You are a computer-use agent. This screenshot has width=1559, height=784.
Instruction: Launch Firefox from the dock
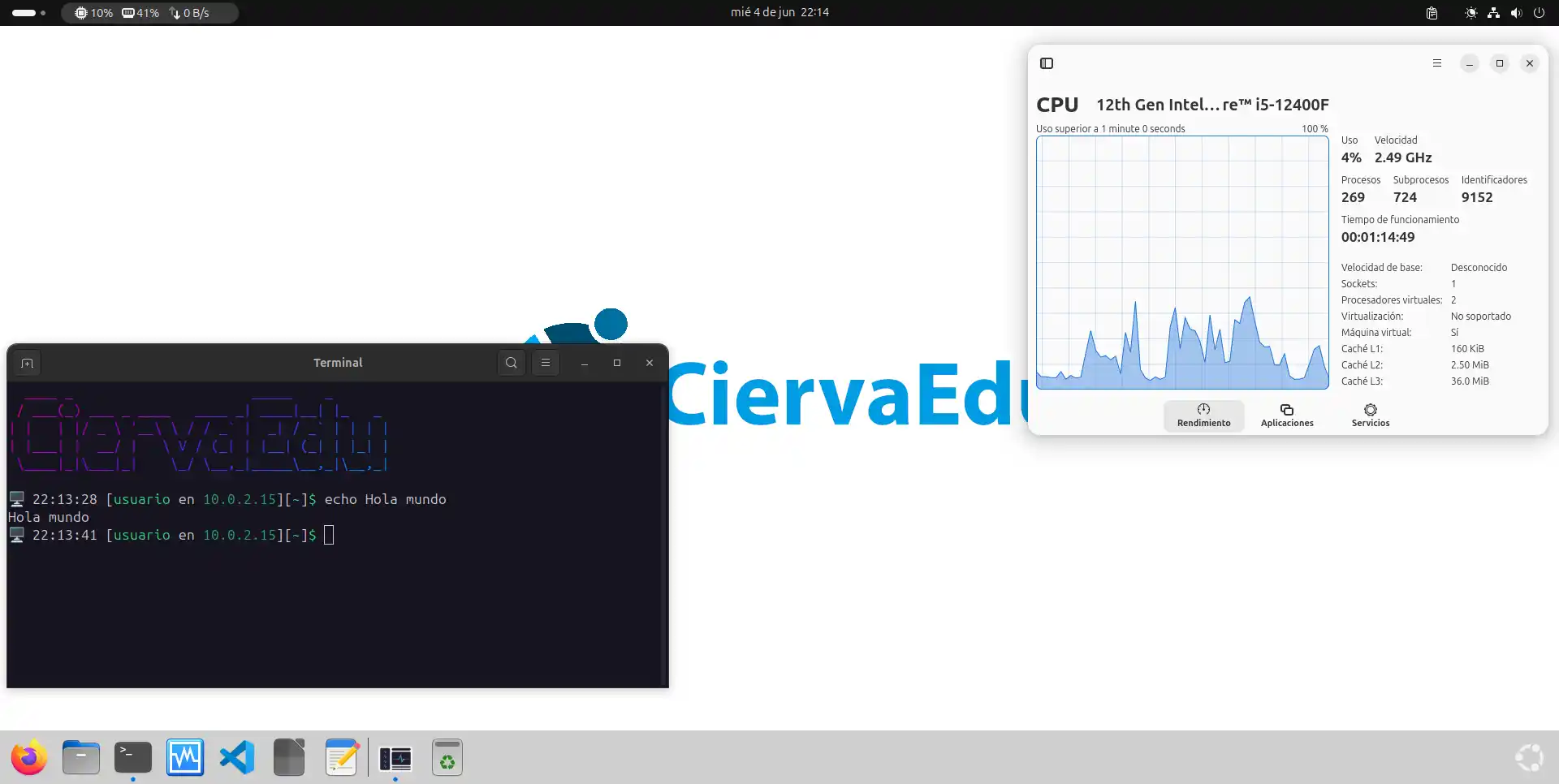click(x=29, y=758)
